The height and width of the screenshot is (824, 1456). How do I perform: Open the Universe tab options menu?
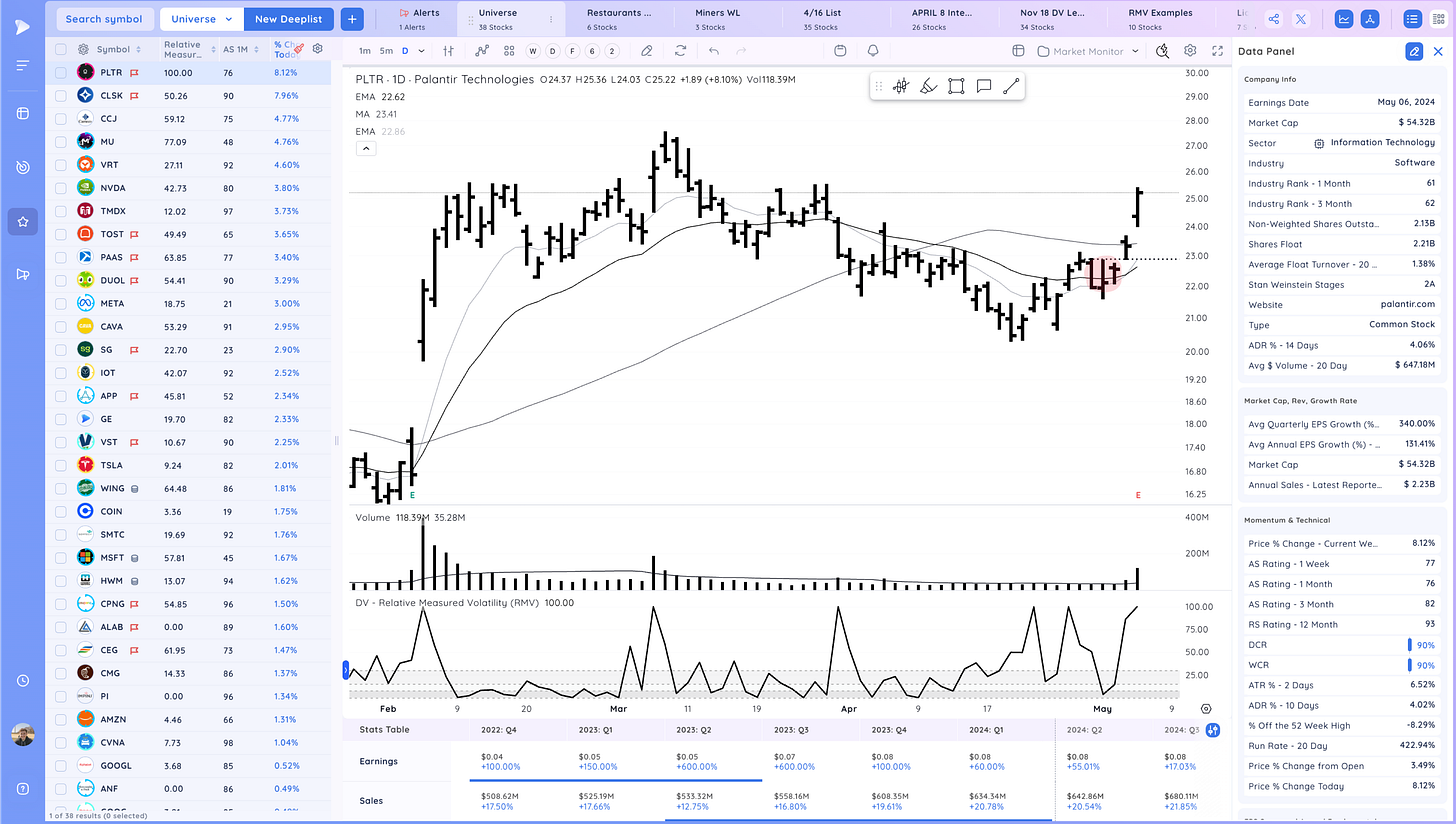coord(551,19)
